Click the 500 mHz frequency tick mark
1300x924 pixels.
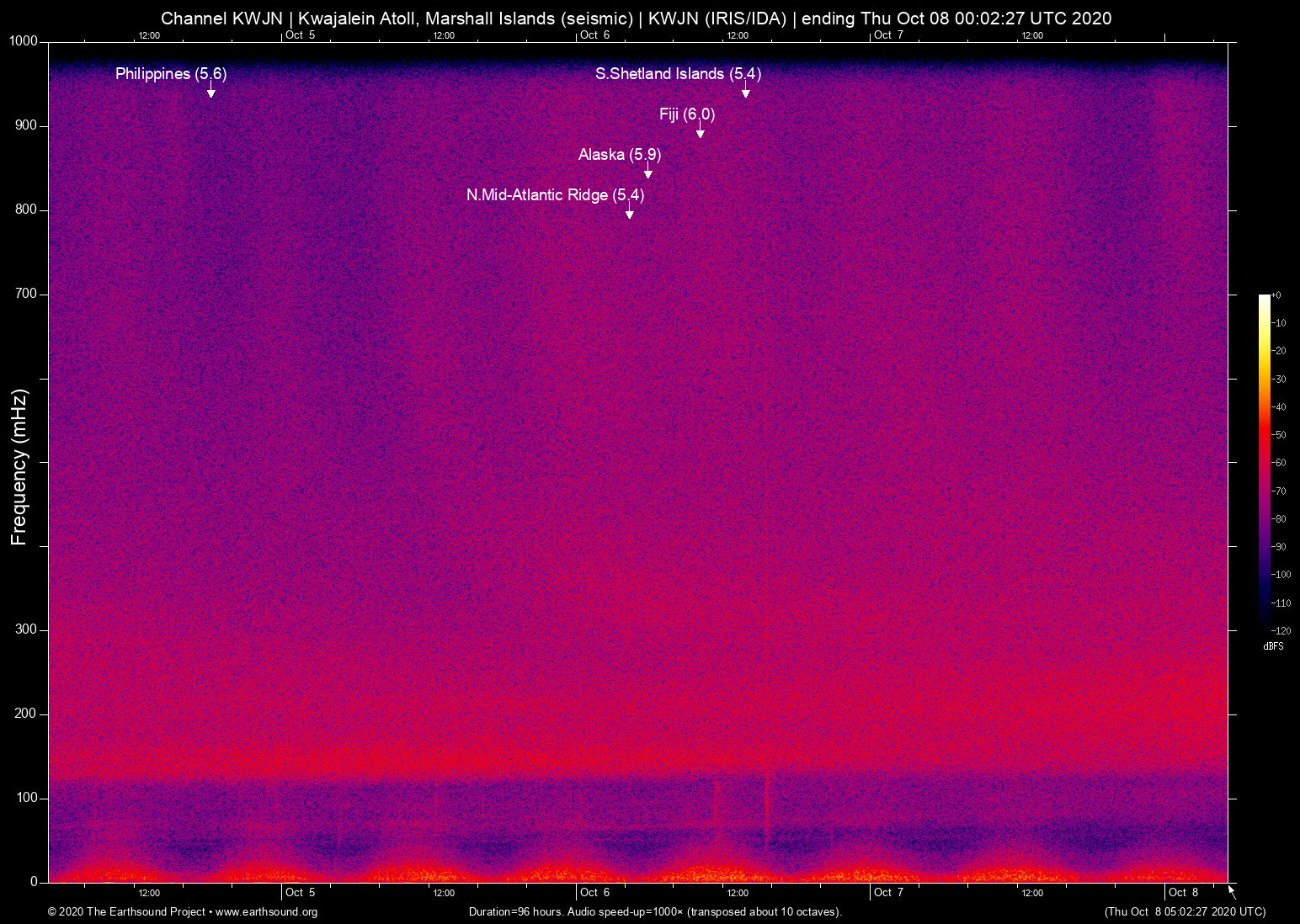pyautogui.click(x=42, y=462)
